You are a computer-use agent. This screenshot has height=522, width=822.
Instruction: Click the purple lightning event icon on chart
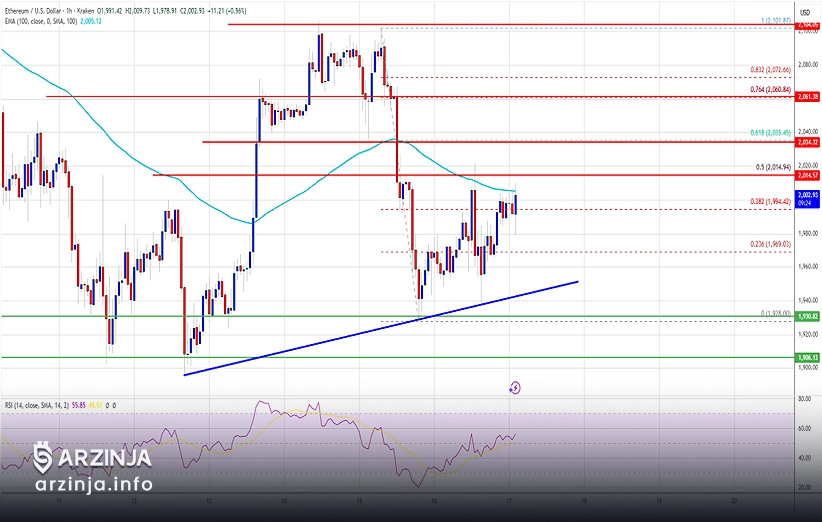515,387
